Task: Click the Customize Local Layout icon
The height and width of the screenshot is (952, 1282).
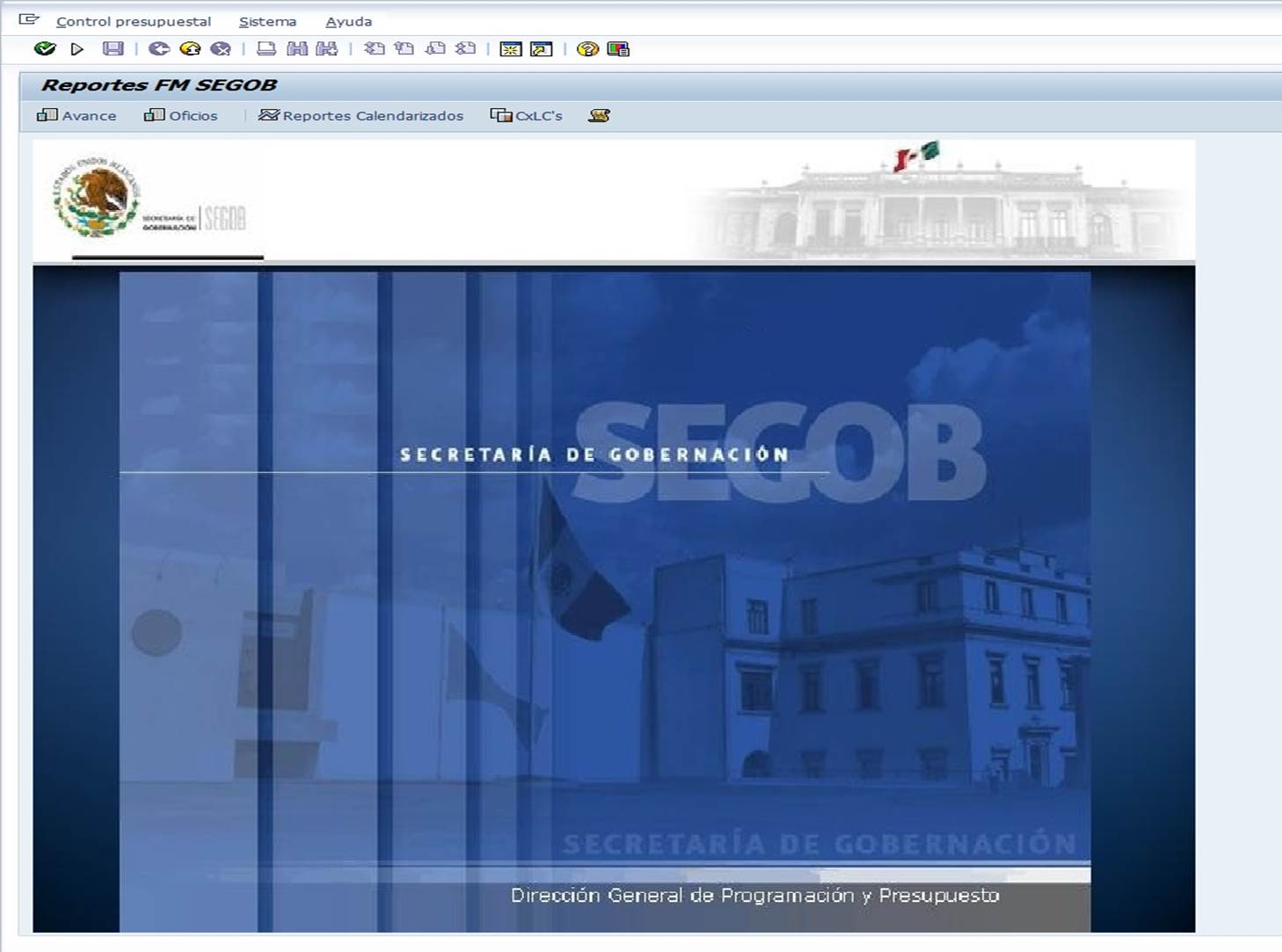Action: [x=618, y=49]
